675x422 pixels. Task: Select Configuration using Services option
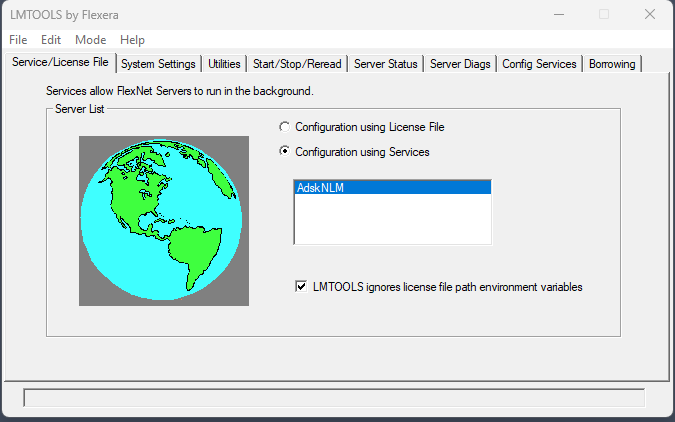coord(286,152)
